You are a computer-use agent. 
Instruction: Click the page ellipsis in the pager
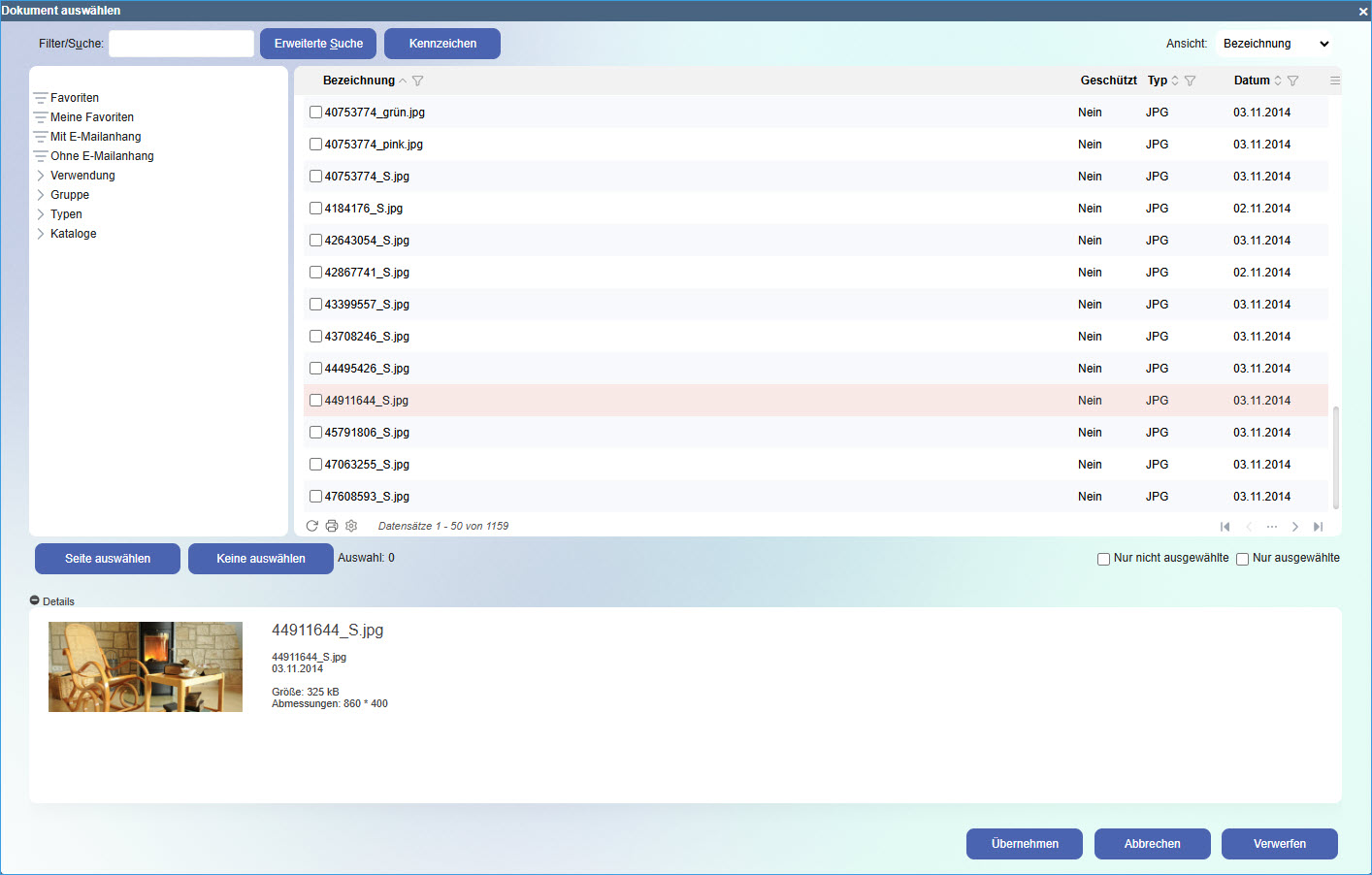click(1272, 527)
